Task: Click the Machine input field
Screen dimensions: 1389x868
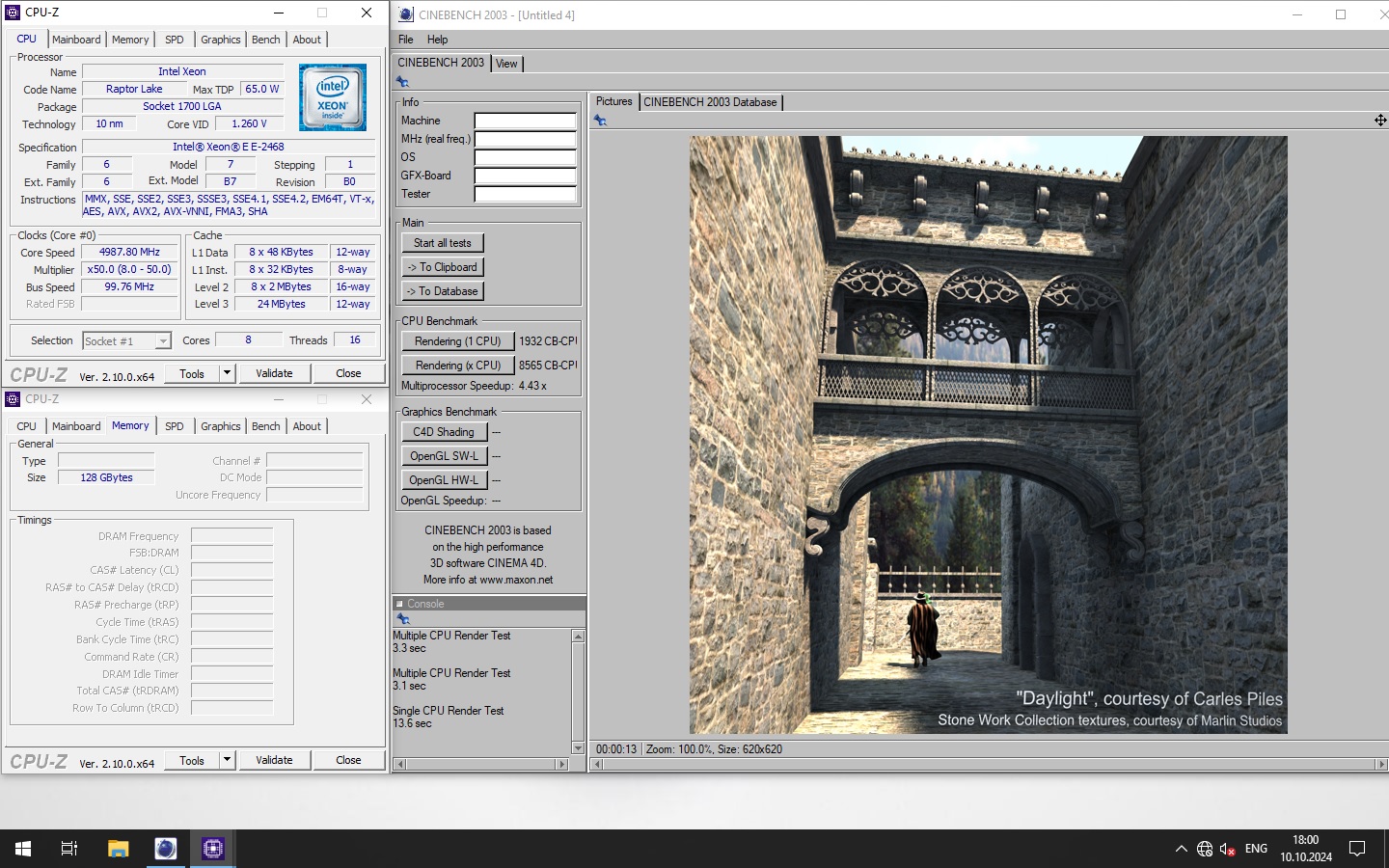Action: coord(525,122)
